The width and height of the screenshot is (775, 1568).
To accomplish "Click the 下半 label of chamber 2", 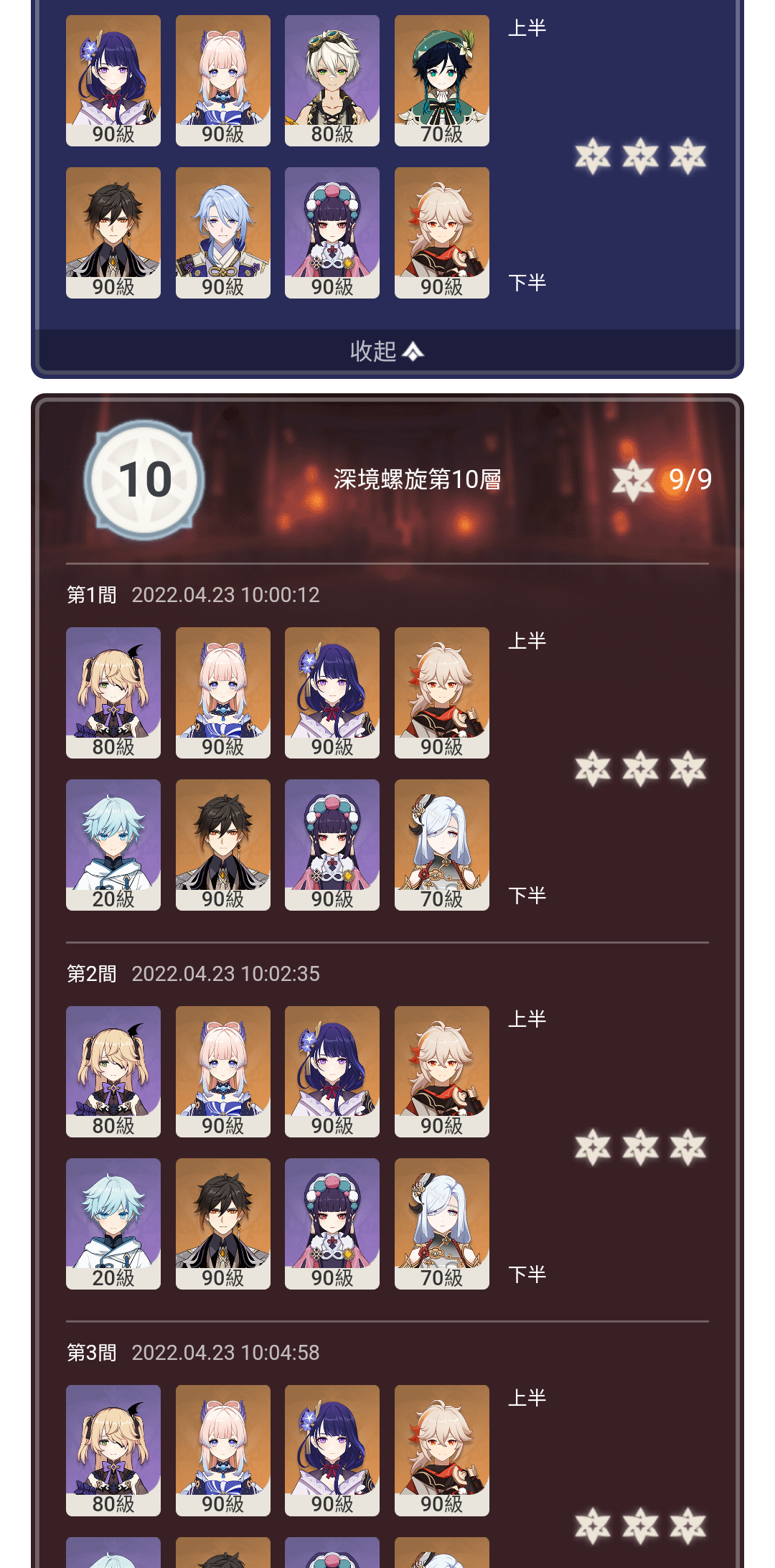I will pyautogui.click(x=527, y=1274).
